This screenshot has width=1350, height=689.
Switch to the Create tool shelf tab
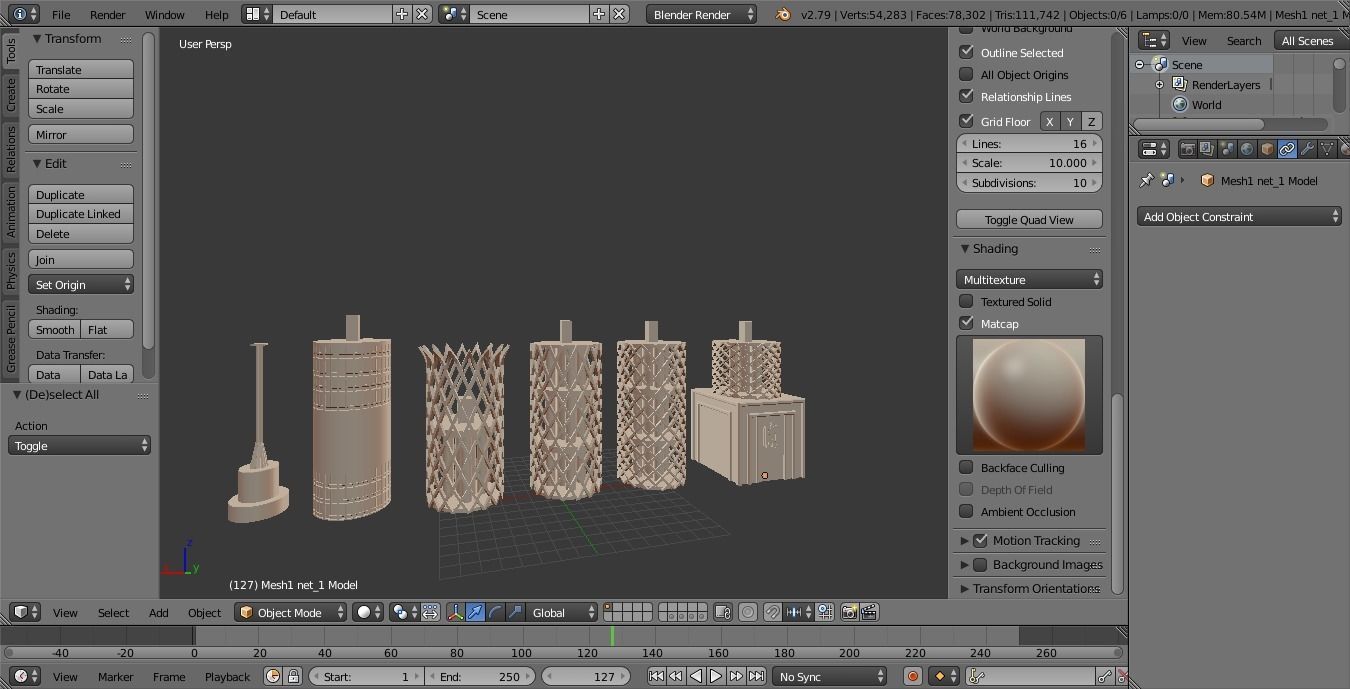tap(11, 94)
